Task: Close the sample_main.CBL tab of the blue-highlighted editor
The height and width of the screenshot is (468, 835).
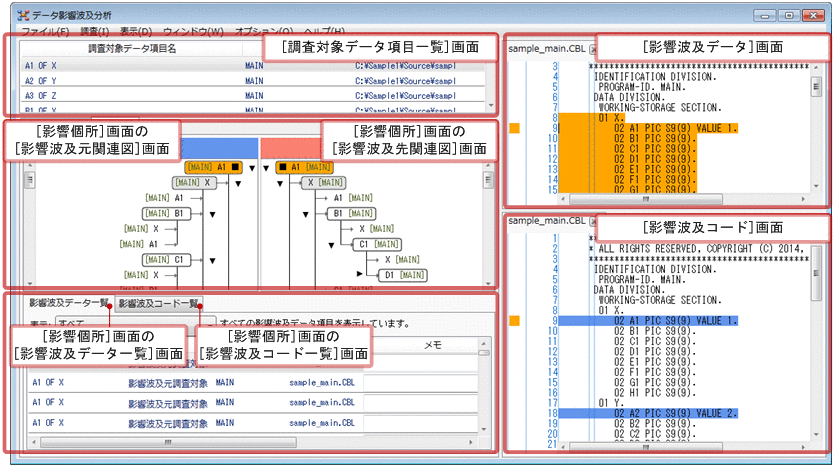Action: pyautogui.click(x=593, y=221)
